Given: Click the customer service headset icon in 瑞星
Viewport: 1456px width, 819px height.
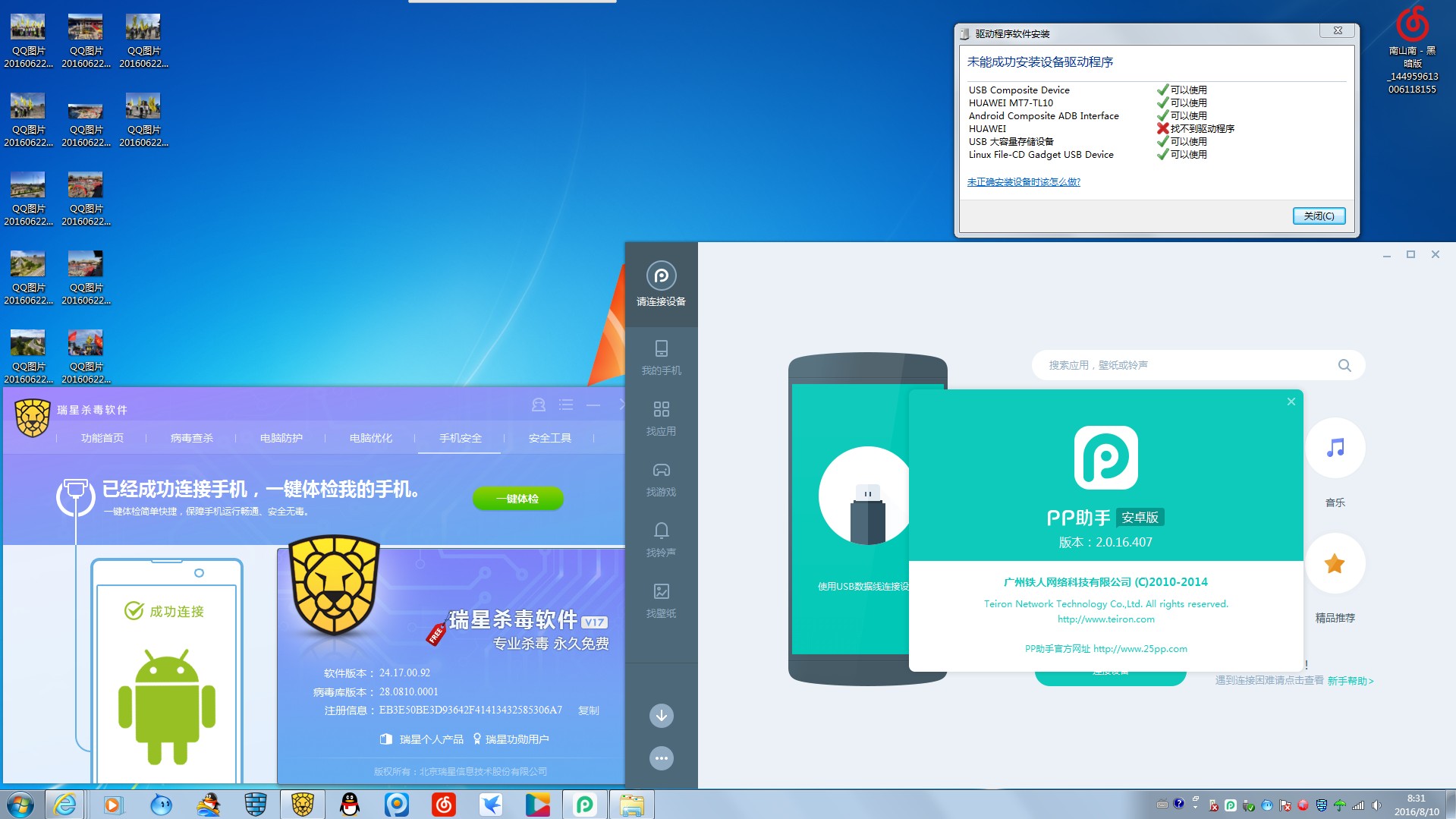Looking at the screenshot, I should 539,405.
